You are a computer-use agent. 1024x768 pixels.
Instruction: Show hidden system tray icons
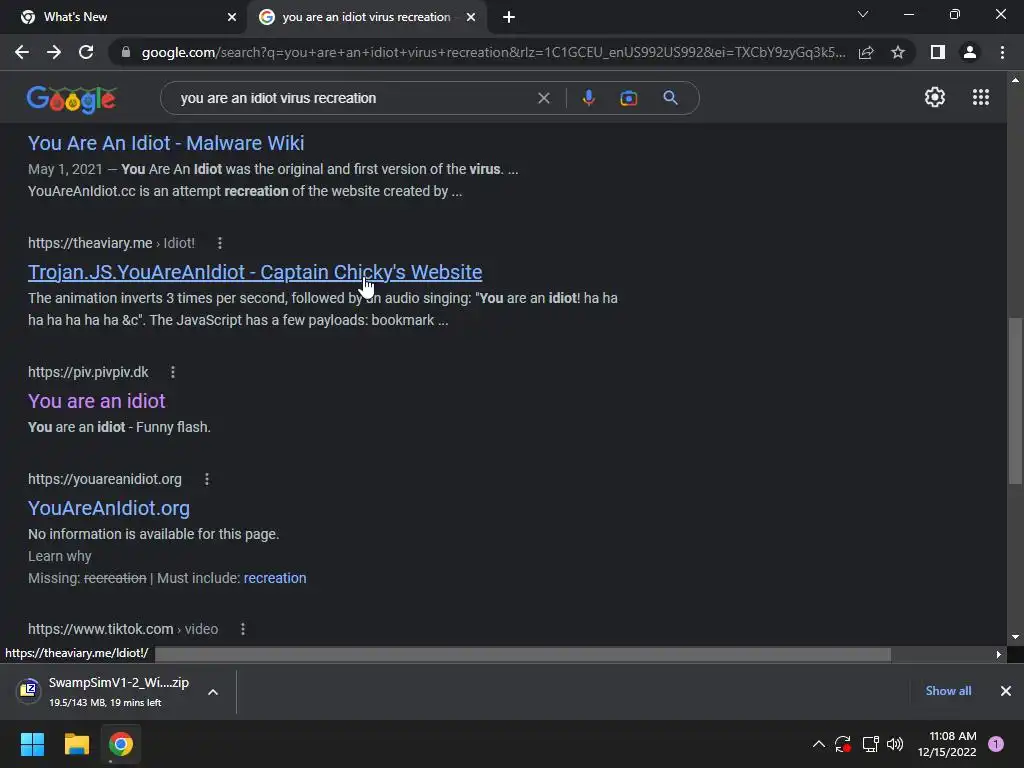[x=818, y=744]
